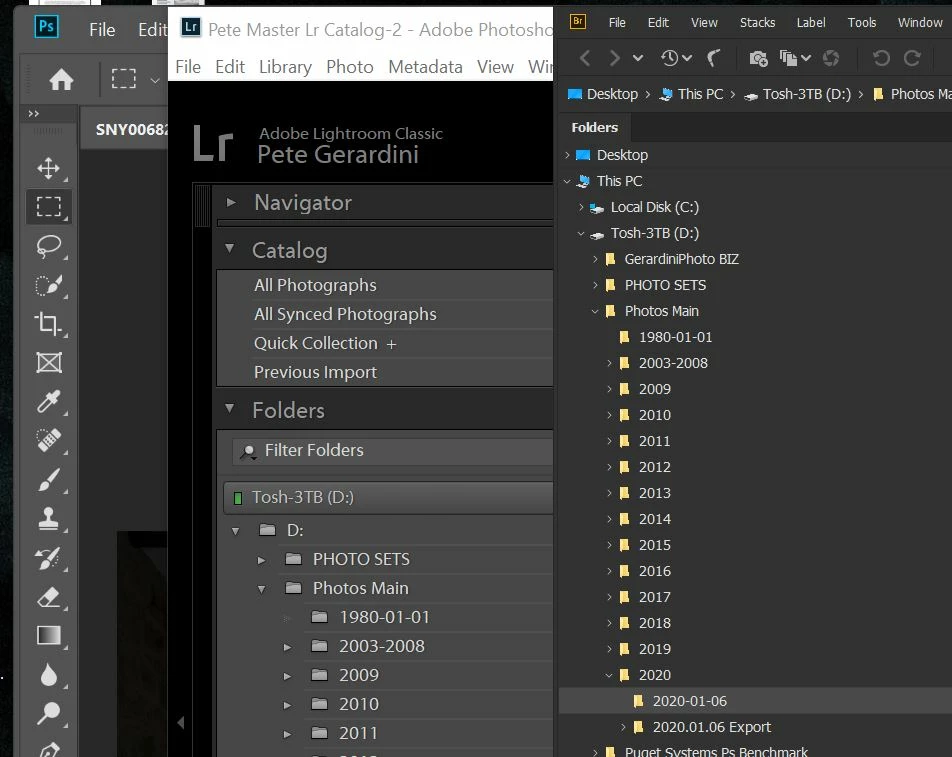Open the Bridge Tools menu
The image size is (952, 757).
[x=862, y=22]
